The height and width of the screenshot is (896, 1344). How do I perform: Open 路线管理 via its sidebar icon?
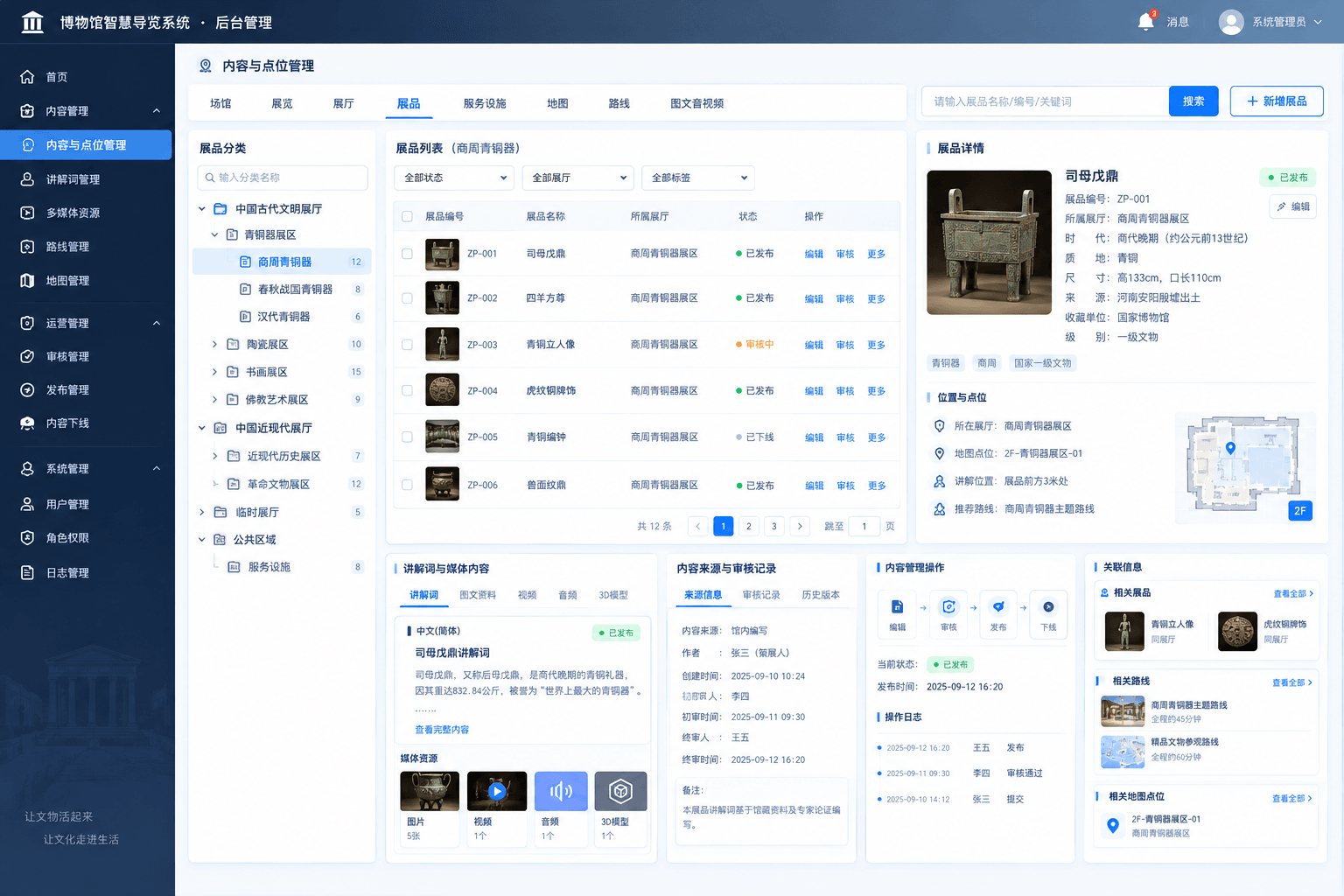pyautogui.click(x=27, y=247)
